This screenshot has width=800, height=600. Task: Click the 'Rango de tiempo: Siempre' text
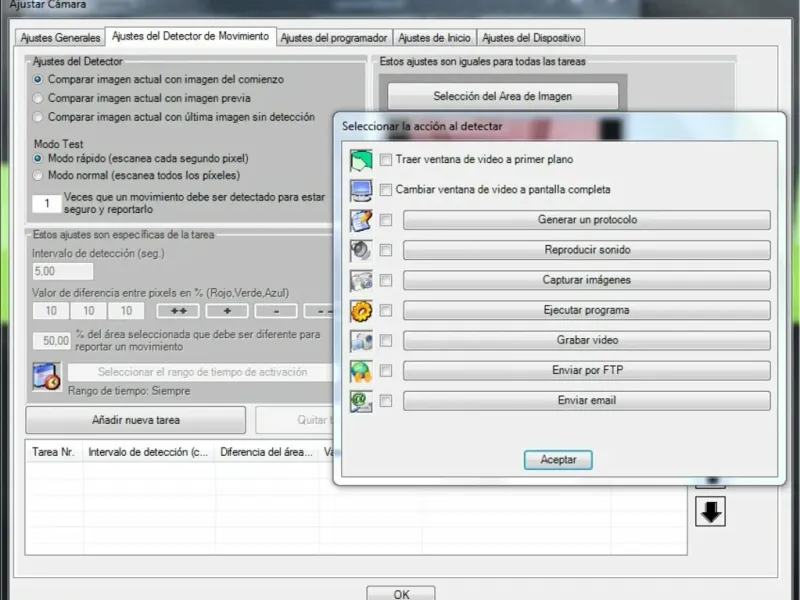(129, 391)
